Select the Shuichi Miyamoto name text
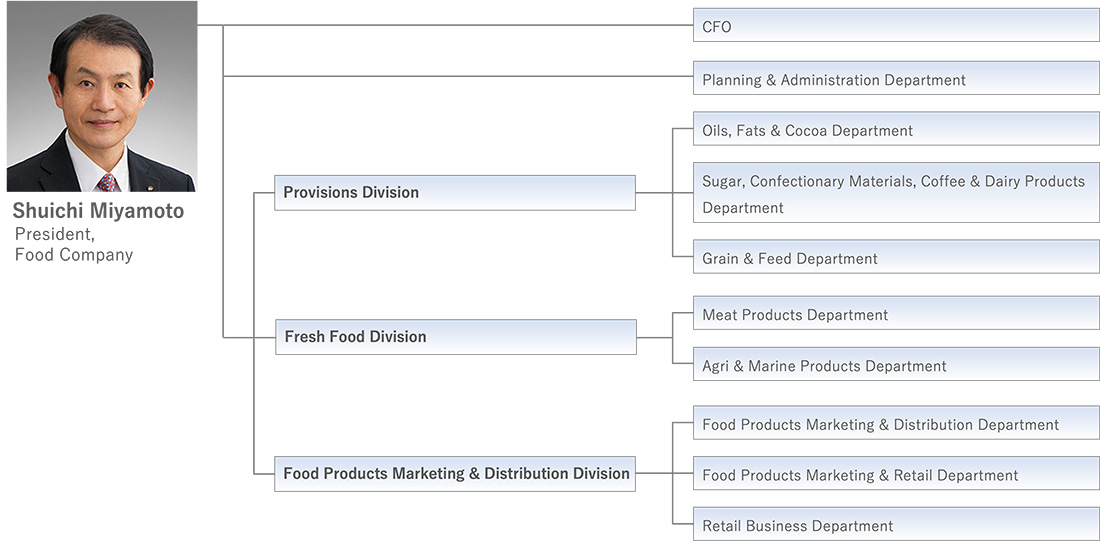 click(98, 212)
